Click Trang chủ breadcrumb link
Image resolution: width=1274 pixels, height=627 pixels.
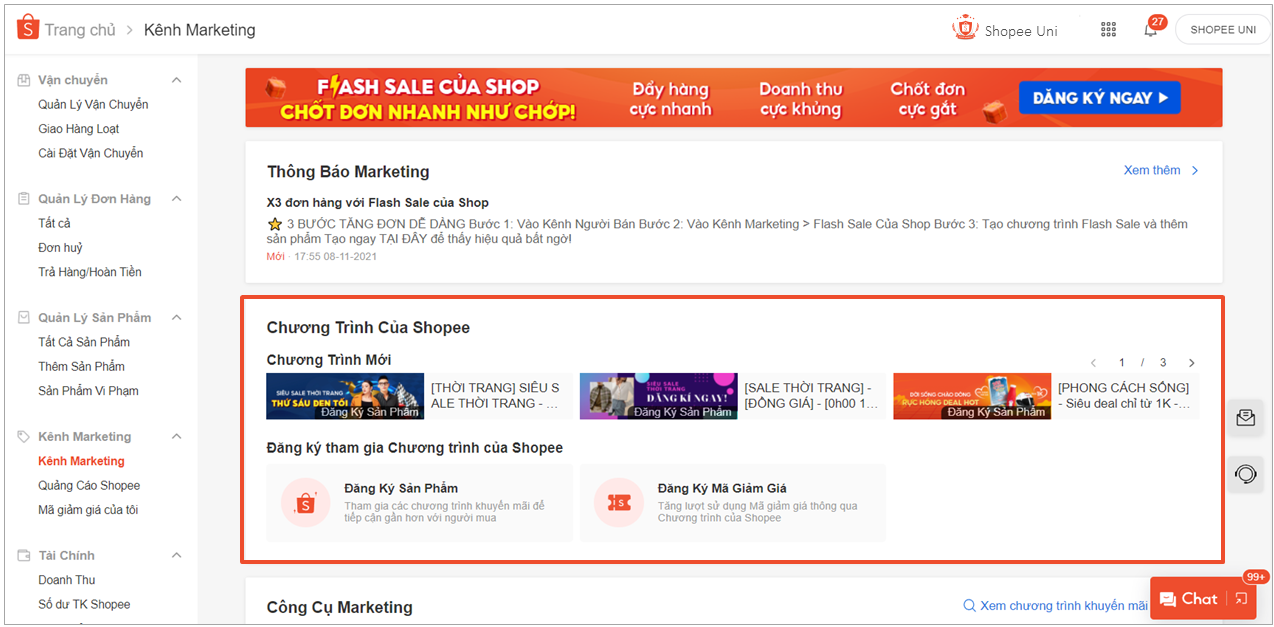[x=79, y=30]
